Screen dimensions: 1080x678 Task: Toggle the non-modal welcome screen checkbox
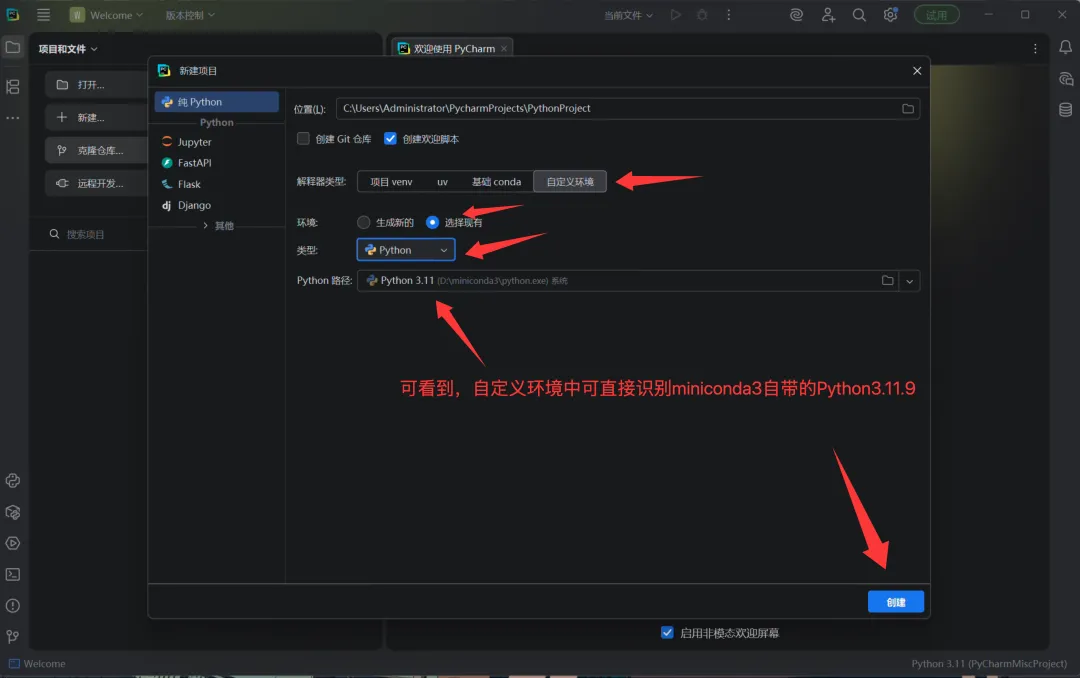pyautogui.click(x=667, y=633)
